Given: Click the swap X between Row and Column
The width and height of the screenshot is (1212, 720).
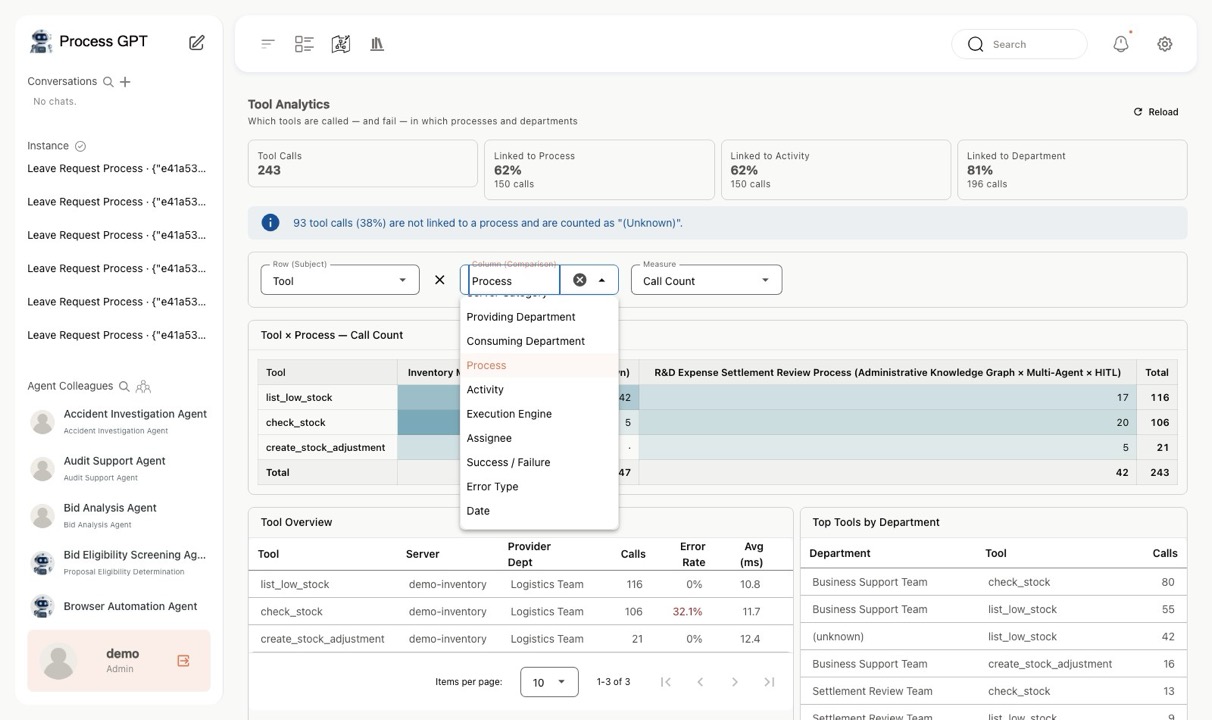Looking at the screenshot, I should [x=439, y=280].
